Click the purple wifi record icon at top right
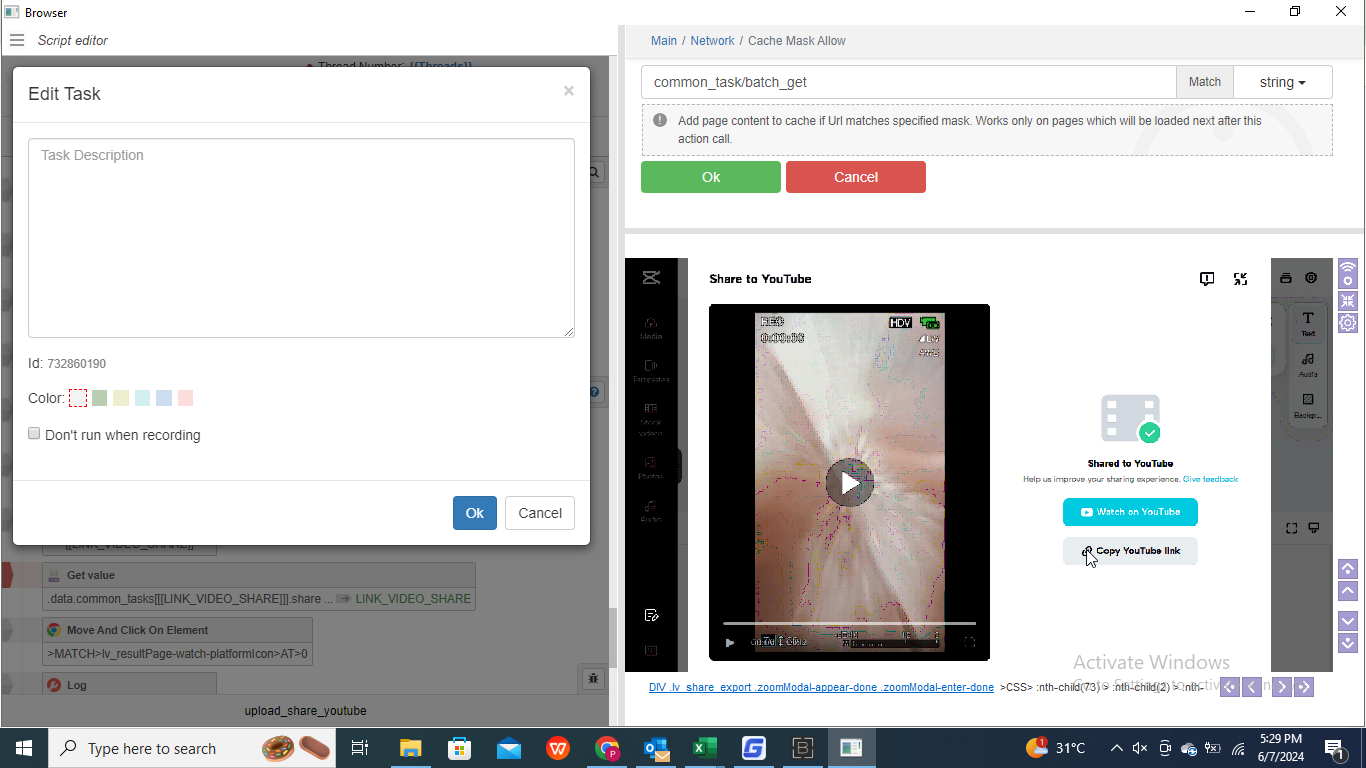This screenshot has height=768, width=1366. [x=1347, y=271]
